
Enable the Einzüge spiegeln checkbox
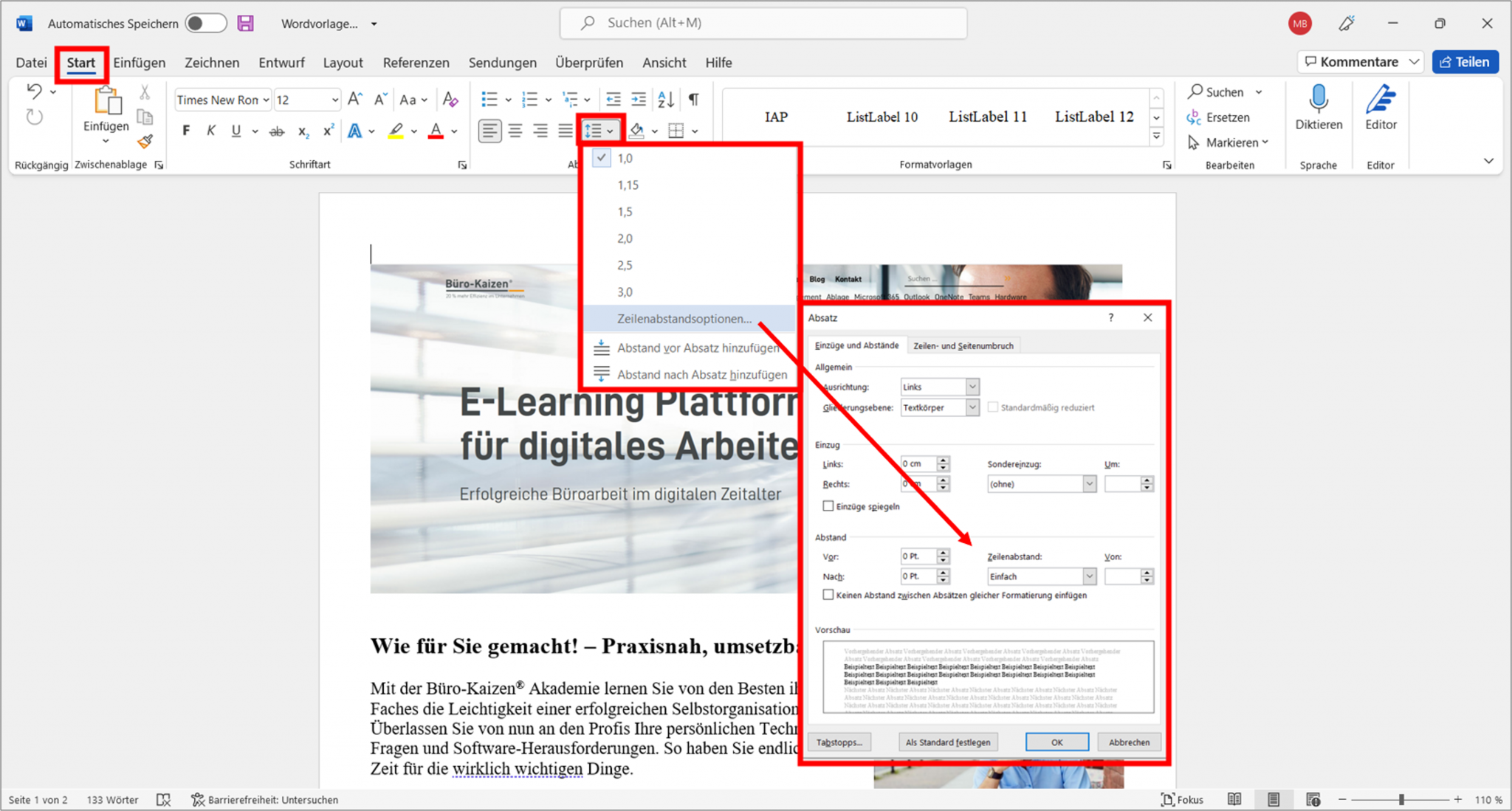[828, 506]
